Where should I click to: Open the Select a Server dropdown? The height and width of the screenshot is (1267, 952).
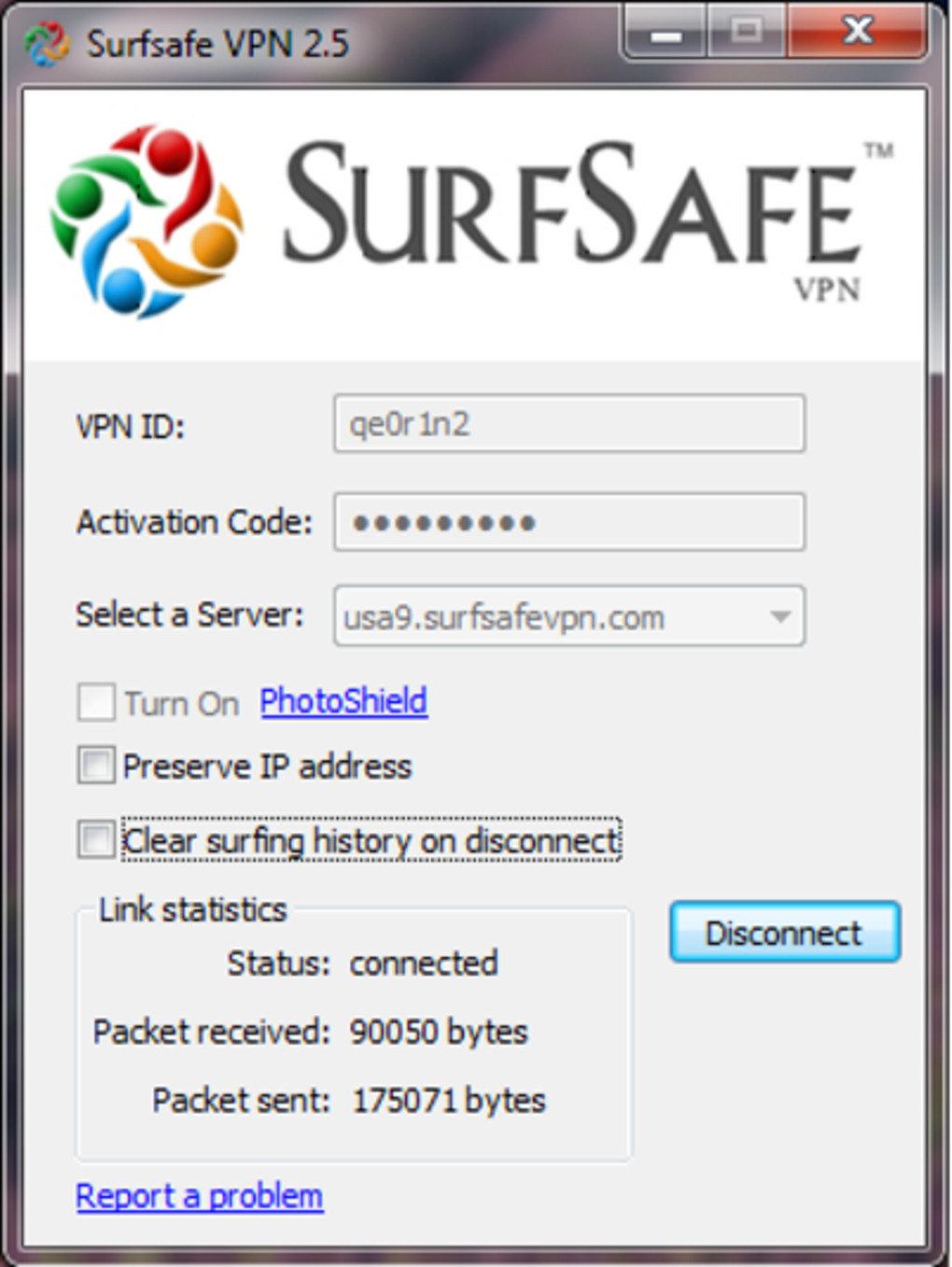pos(568,616)
